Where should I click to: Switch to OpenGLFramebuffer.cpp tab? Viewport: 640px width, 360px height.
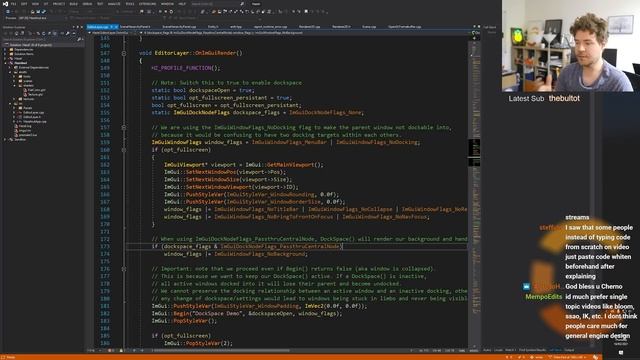tap(404, 27)
